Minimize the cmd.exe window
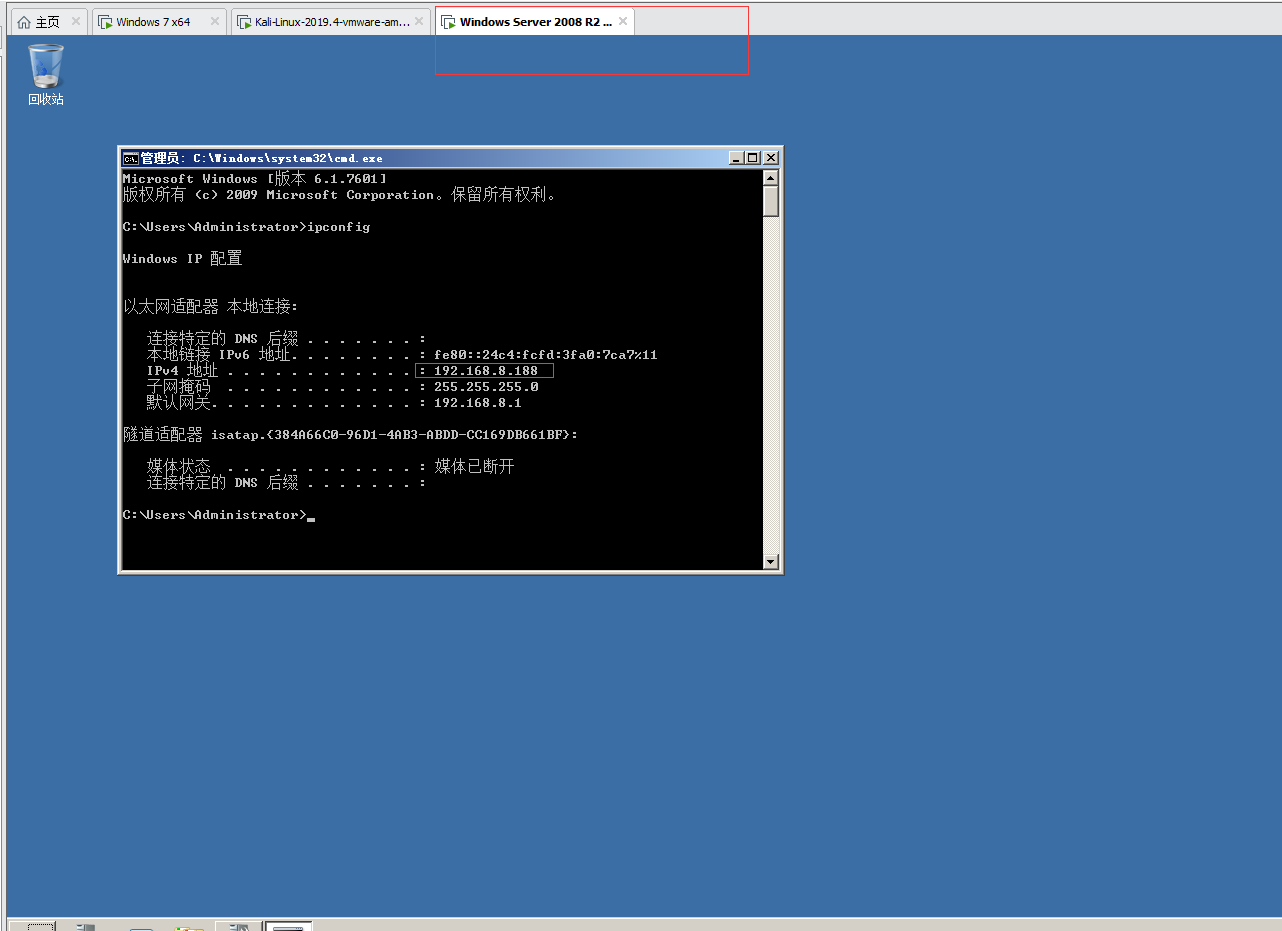The image size is (1282, 931). (737, 158)
